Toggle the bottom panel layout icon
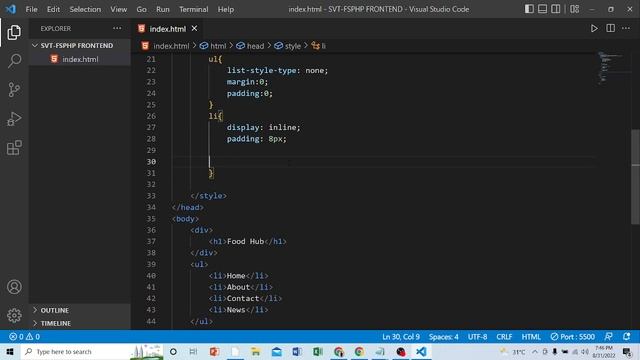640x360 pixels. pyautogui.click(x=542, y=9)
